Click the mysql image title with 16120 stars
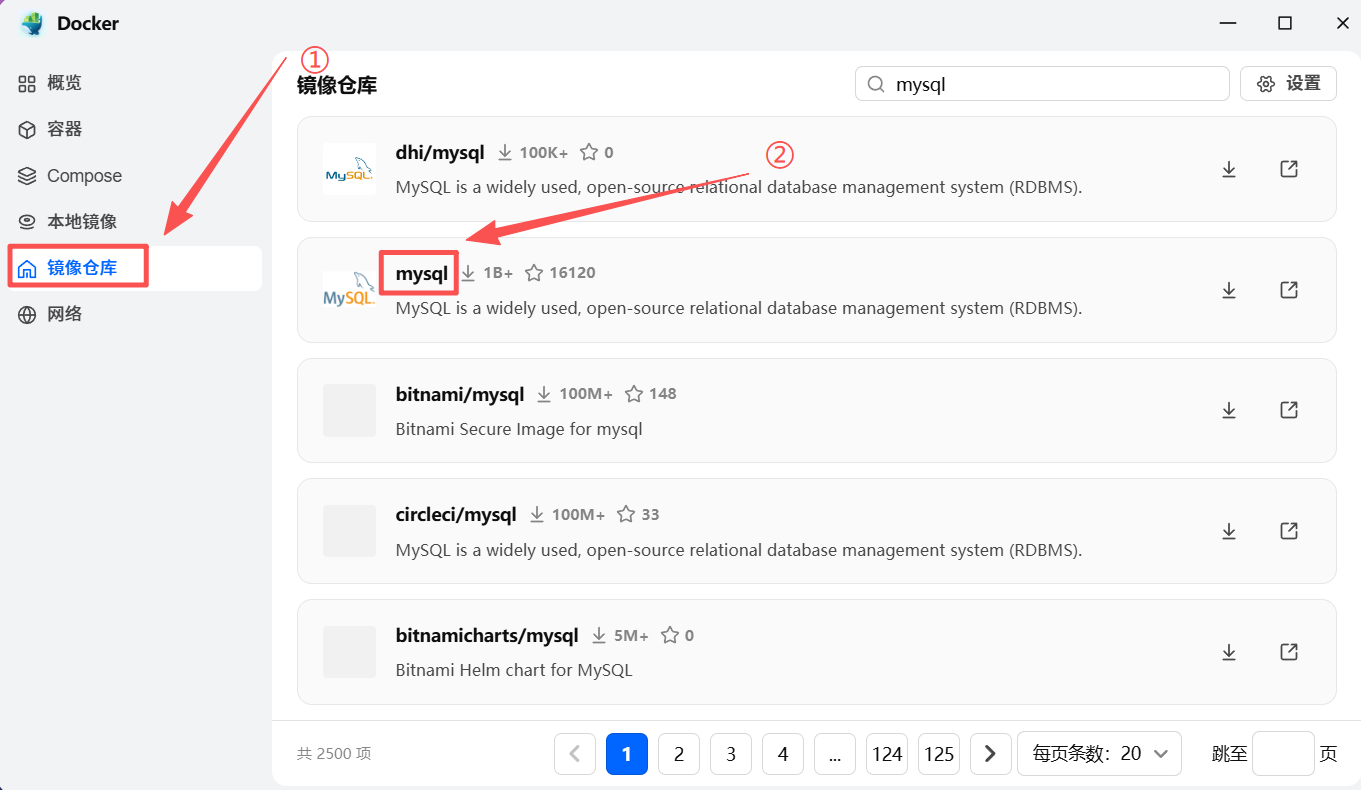This screenshot has width=1361, height=790. click(x=422, y=273)
